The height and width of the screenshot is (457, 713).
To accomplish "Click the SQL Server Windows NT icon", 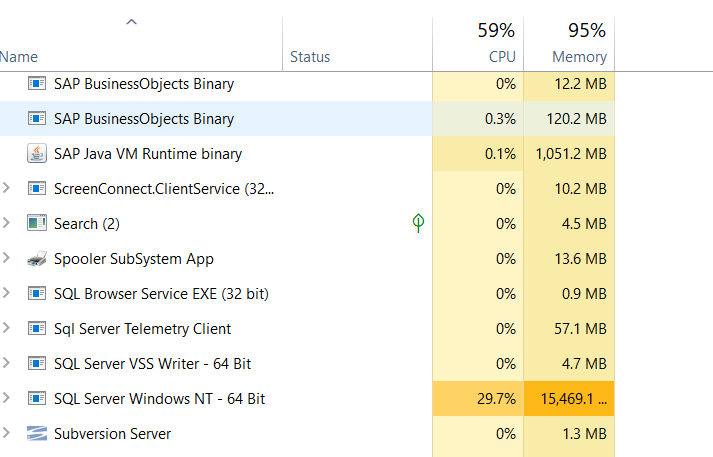I will pyautogui.click(x=37, y=399).
